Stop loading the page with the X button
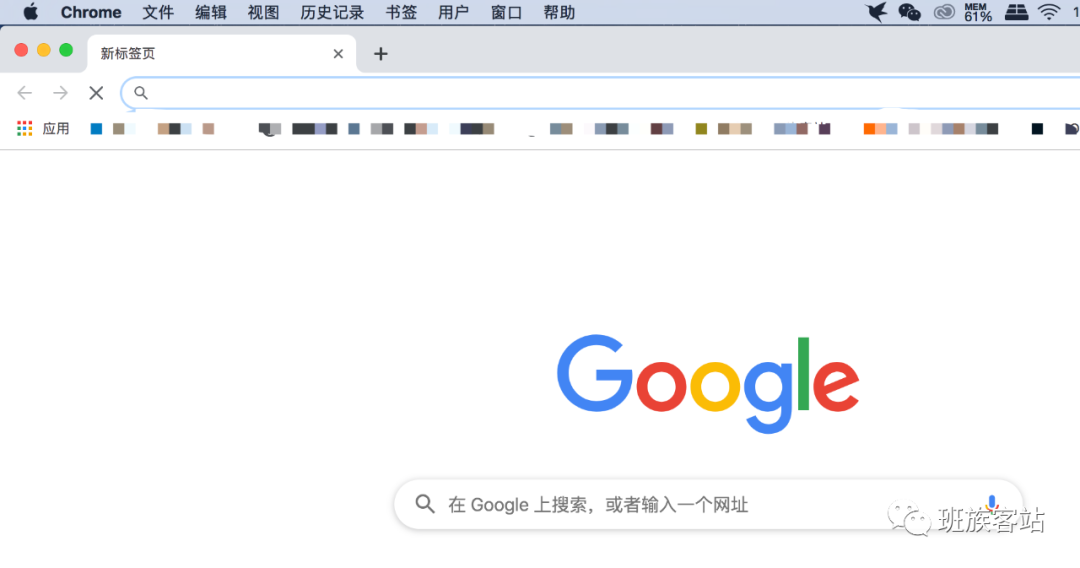 click(x=96, y=93)
